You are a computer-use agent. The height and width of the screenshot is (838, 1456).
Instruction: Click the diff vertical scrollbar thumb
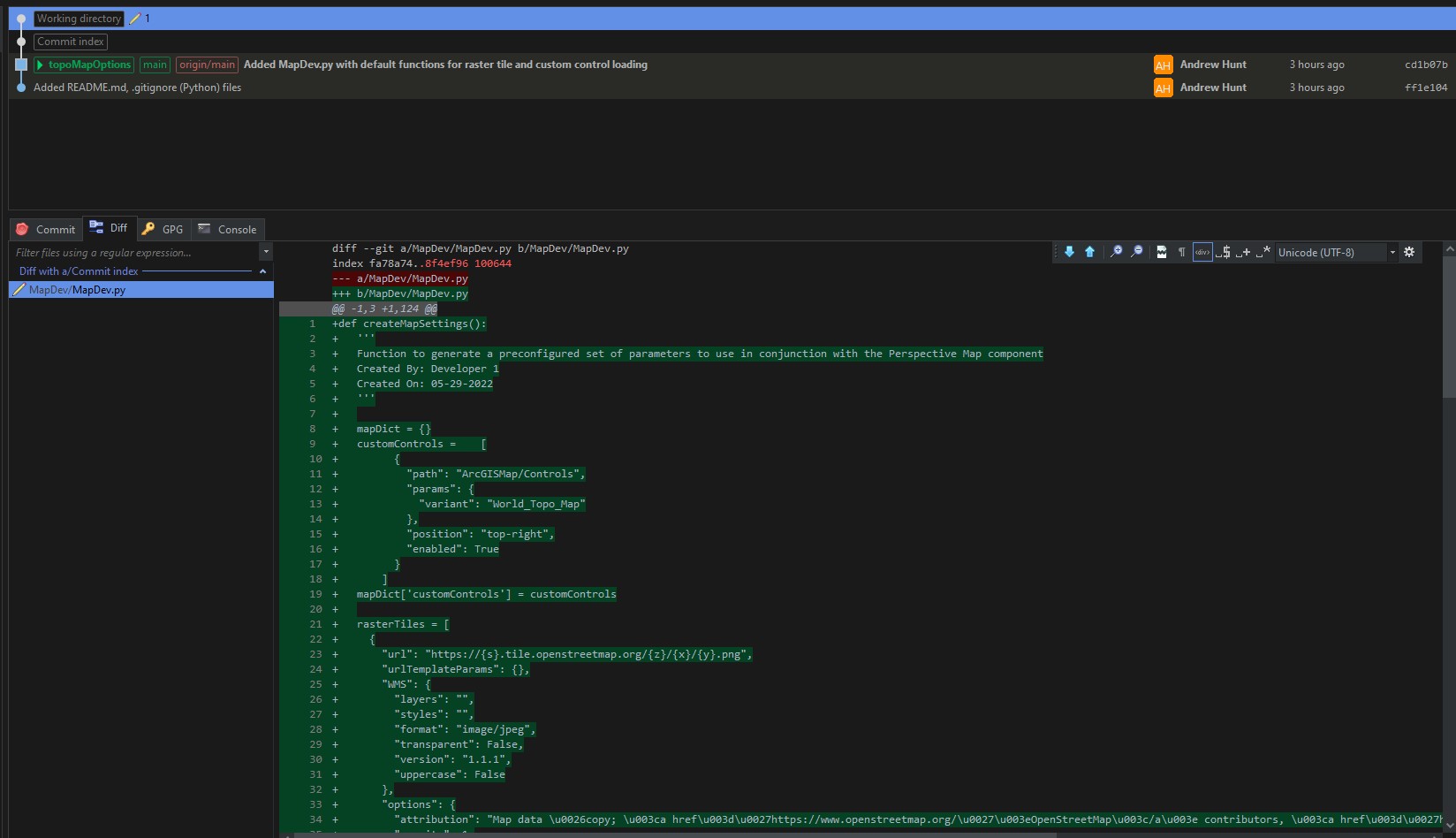1449,327
